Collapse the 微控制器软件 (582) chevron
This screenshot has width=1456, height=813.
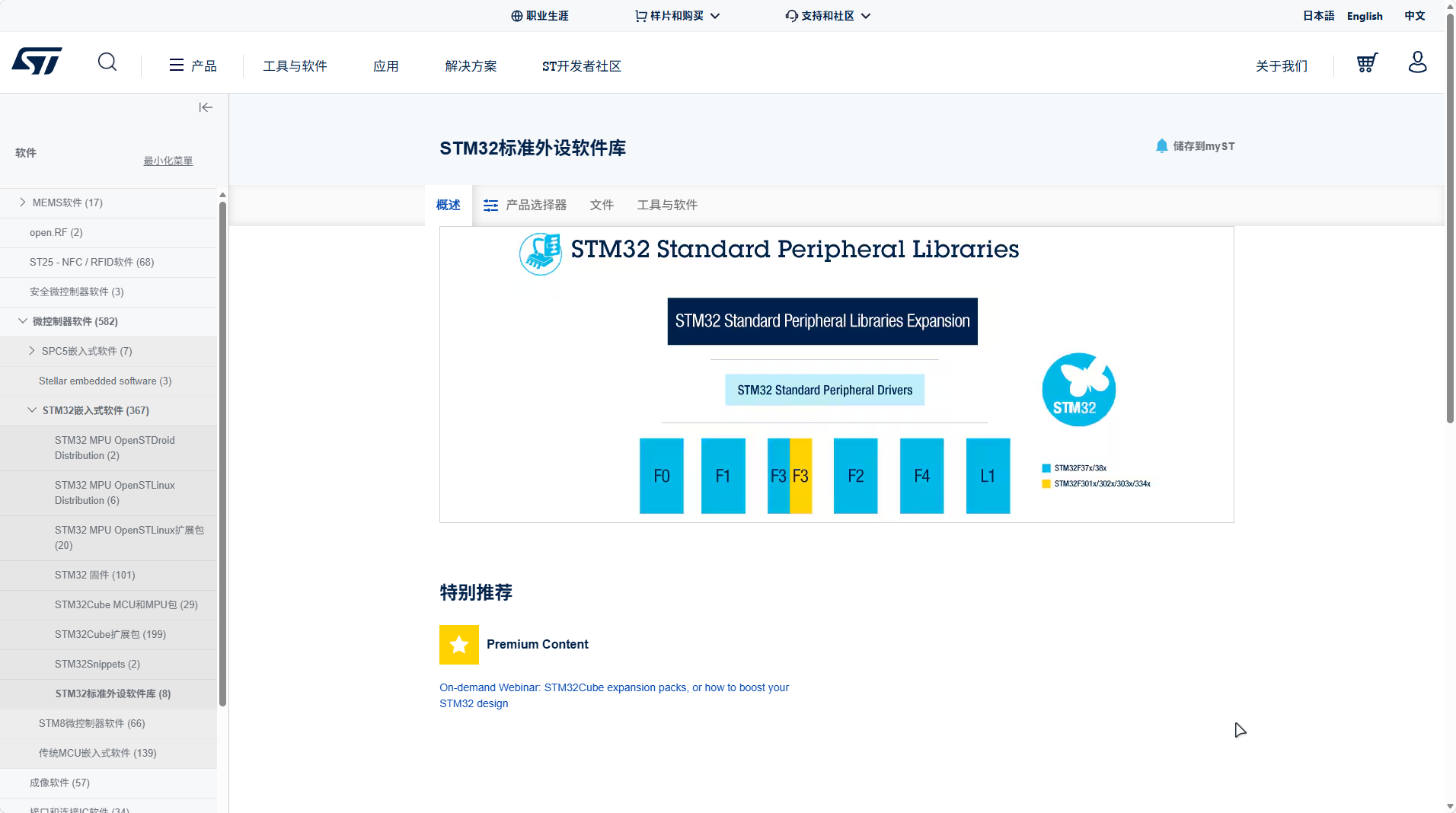point(22,321)
